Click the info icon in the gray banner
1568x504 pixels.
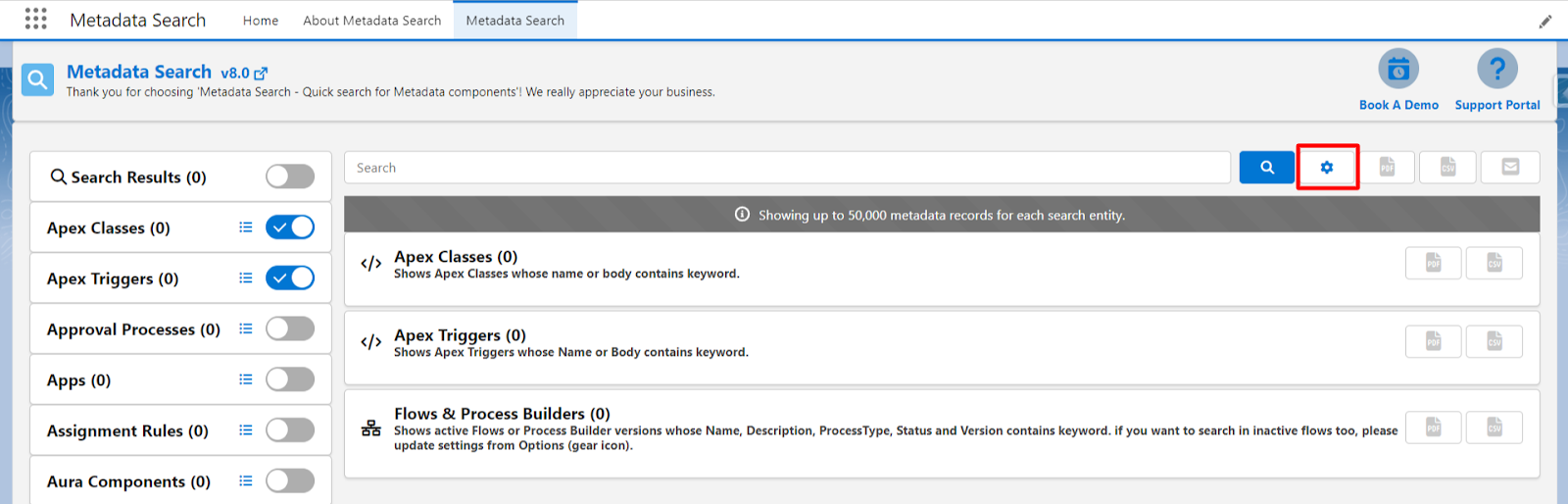point(742,215)
